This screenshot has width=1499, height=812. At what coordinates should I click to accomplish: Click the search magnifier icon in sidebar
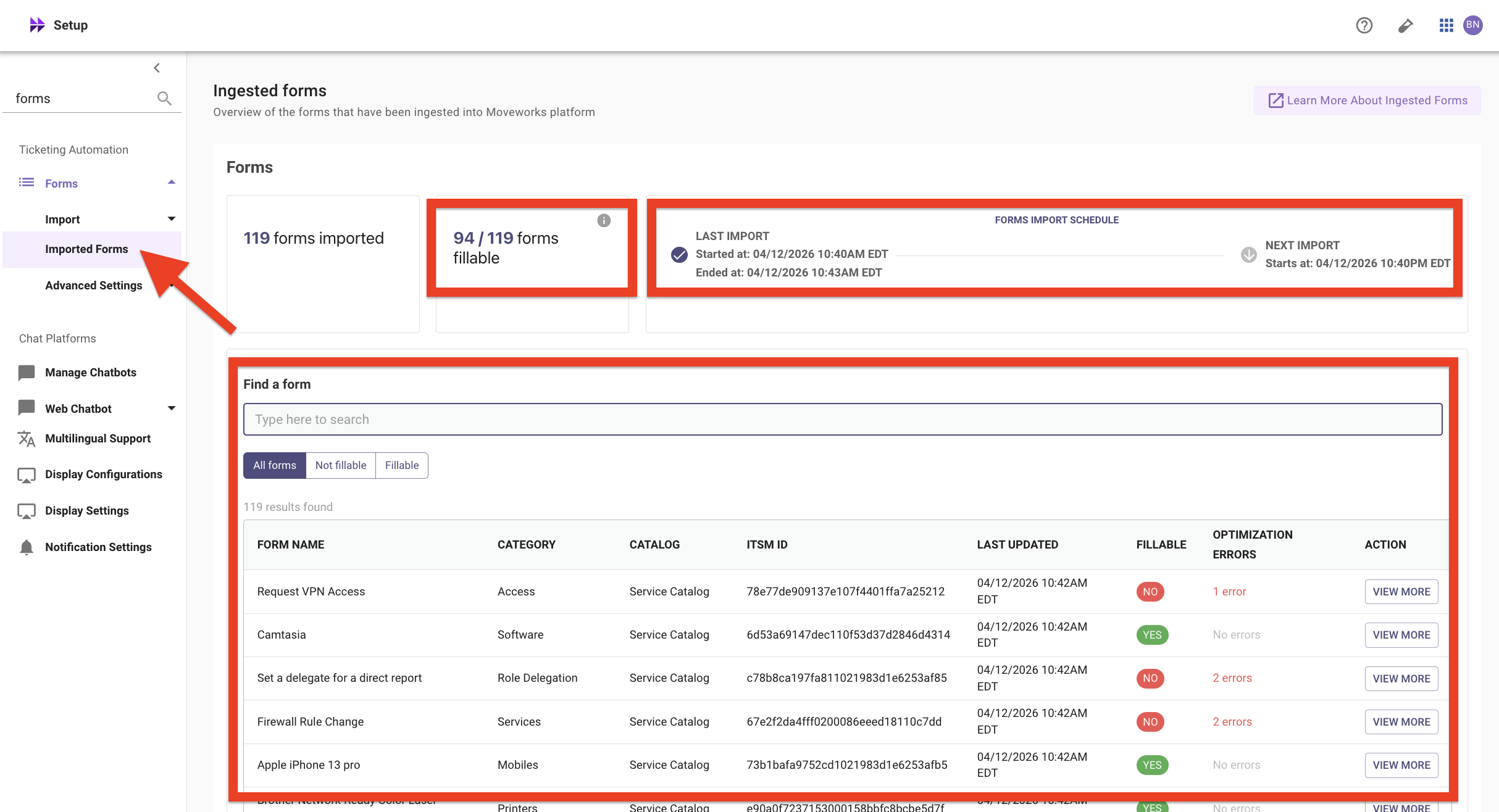pyautogui.click(x=164, y=98)
